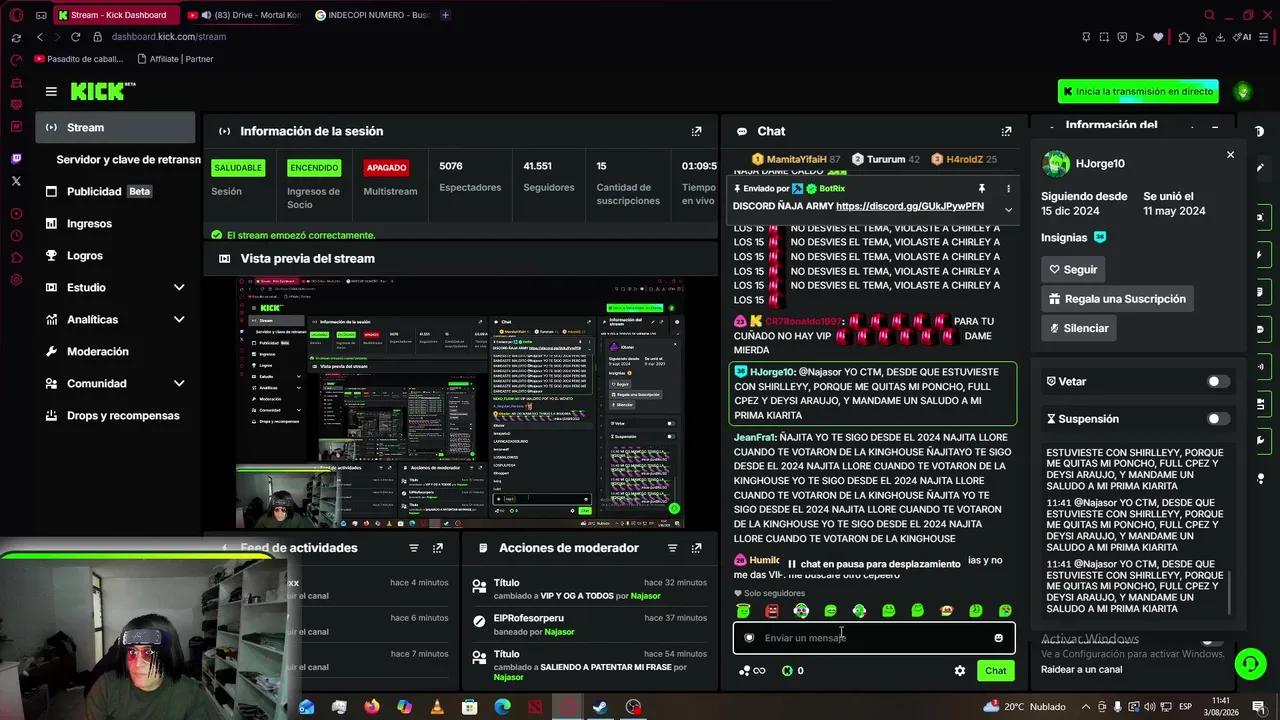The image size is (1280, 720).
Task: Open a new browser tab
Action: click(x=445, y=15)
